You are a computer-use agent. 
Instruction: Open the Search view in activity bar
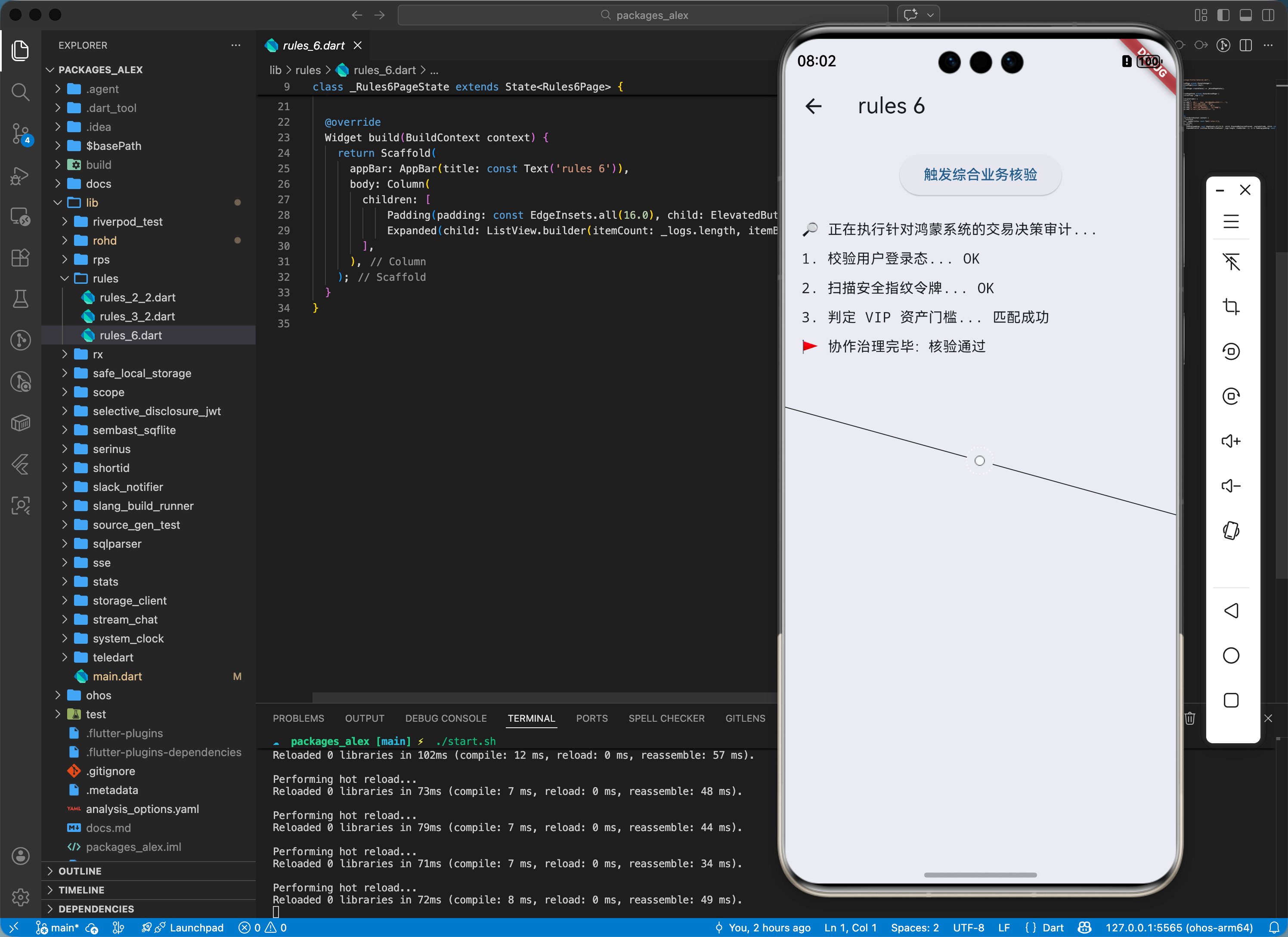(x=20, y=91)
